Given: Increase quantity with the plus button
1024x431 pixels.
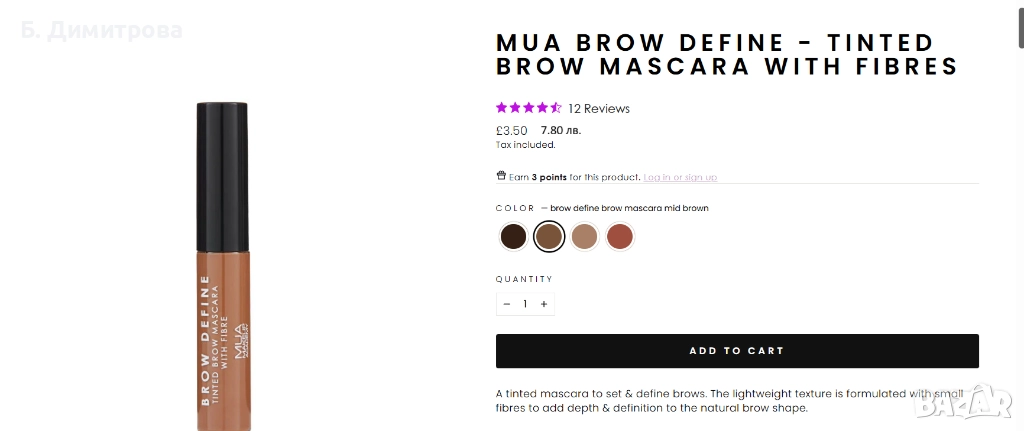Looking at the screenshot, I should [x=543, y=304].
